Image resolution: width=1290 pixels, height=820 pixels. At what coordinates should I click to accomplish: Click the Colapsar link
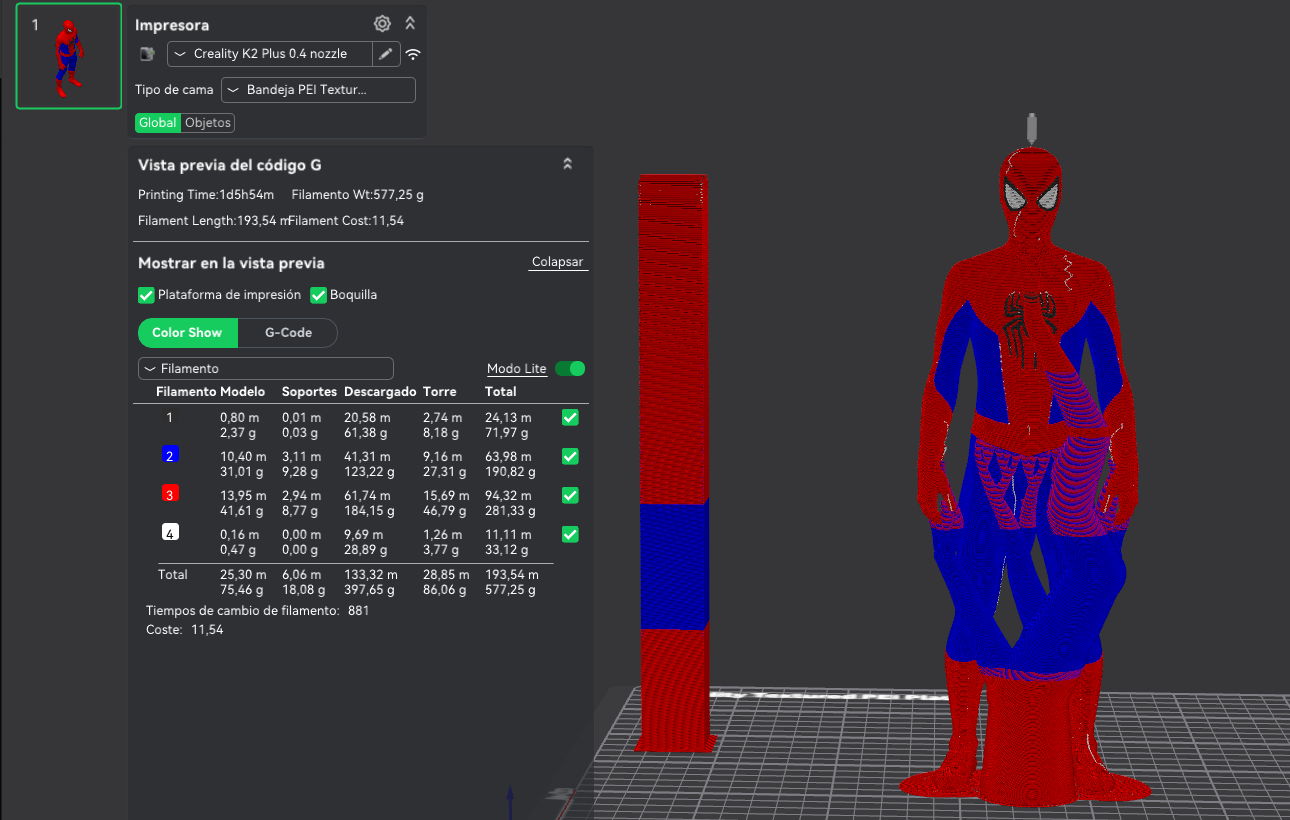[x=557, y=262]
